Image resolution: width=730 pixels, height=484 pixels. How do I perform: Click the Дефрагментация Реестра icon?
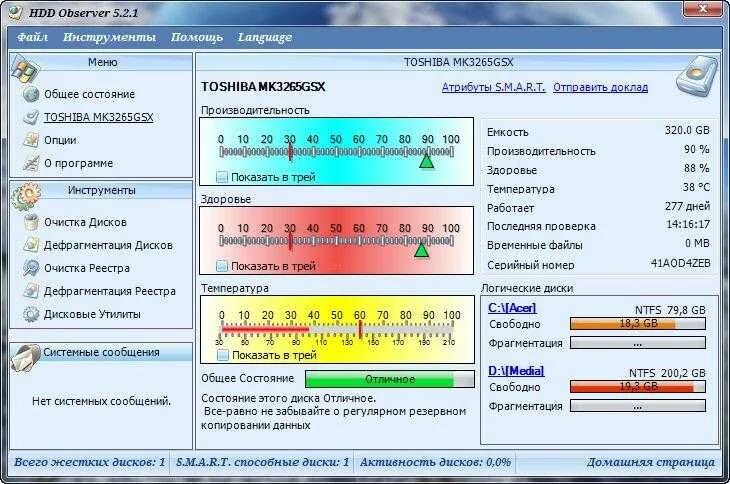coord(31,291)
